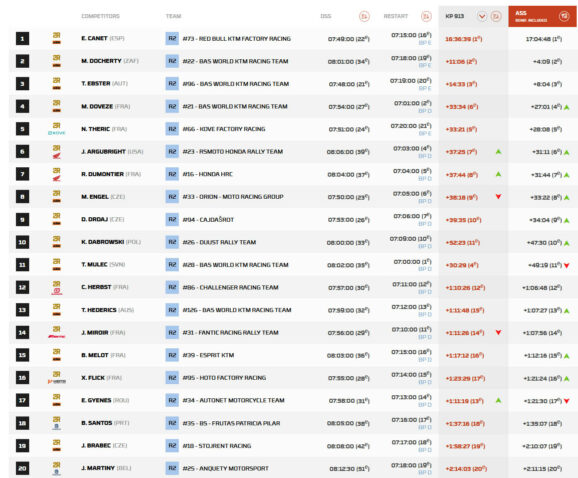
Task: Select the ASS Bonif. Included tab
Action: tap(542, 16)
